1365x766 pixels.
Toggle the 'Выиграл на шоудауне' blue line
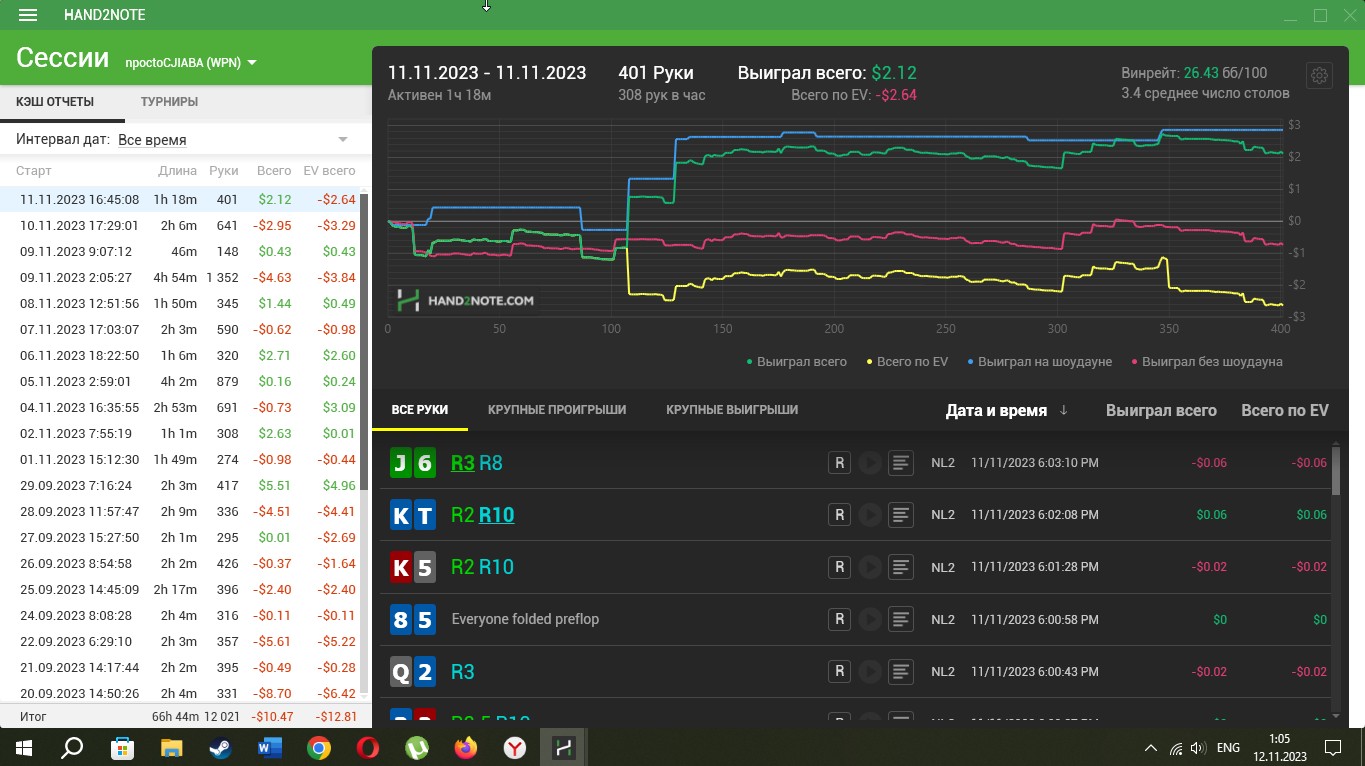1039,362
